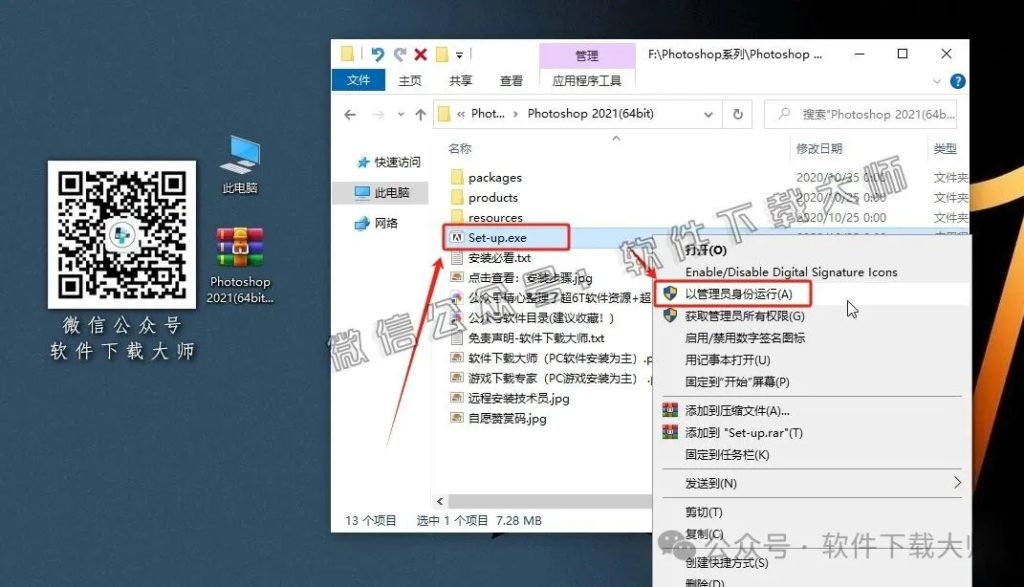Click the Help question mark button
The image size is (1024, 587).
[957, 82]
